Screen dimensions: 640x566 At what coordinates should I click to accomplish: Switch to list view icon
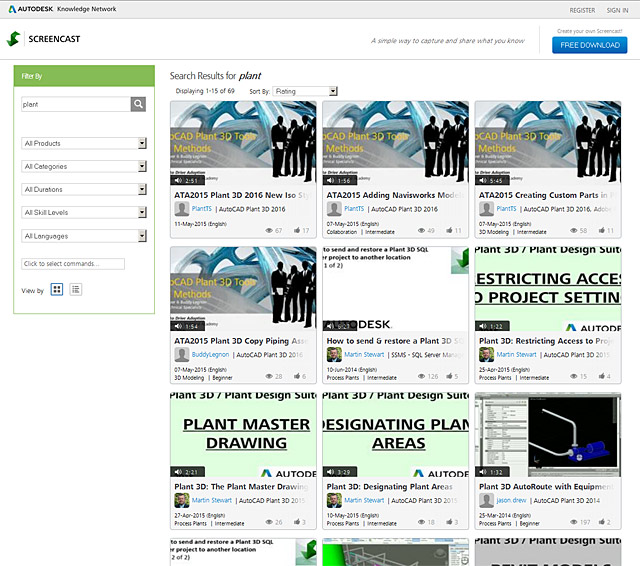coord(76,289)
